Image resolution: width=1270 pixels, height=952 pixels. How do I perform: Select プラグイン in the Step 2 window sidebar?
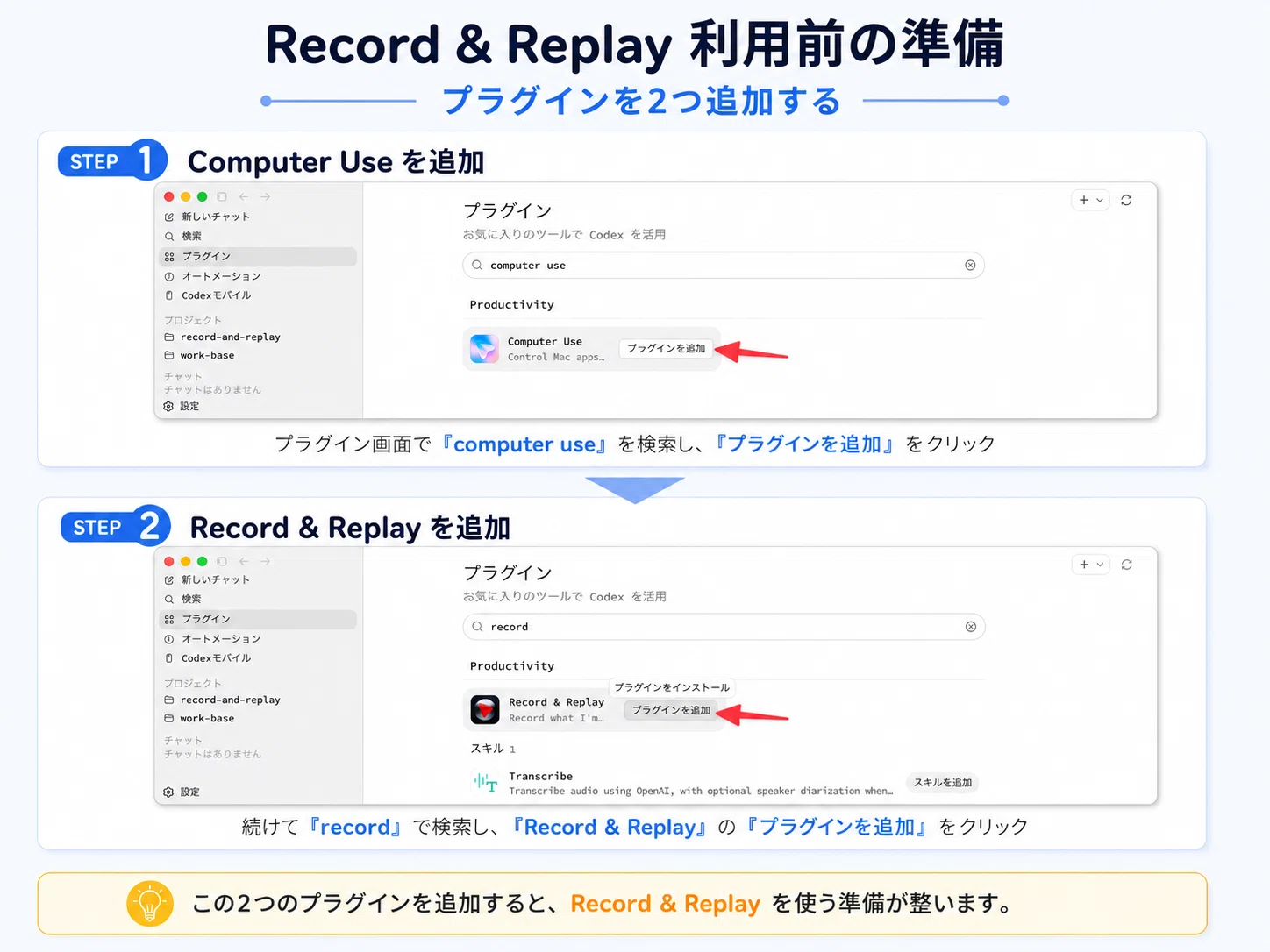[x=258, y=619]
